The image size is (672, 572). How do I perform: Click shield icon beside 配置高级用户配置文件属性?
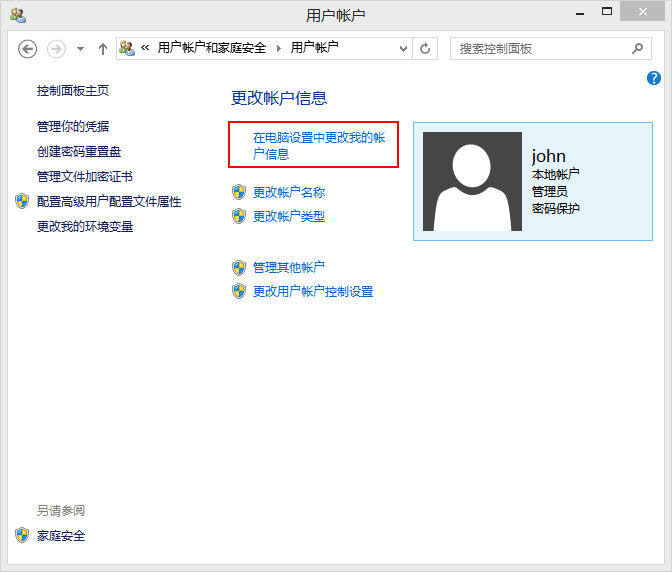(x=22, y=201)
